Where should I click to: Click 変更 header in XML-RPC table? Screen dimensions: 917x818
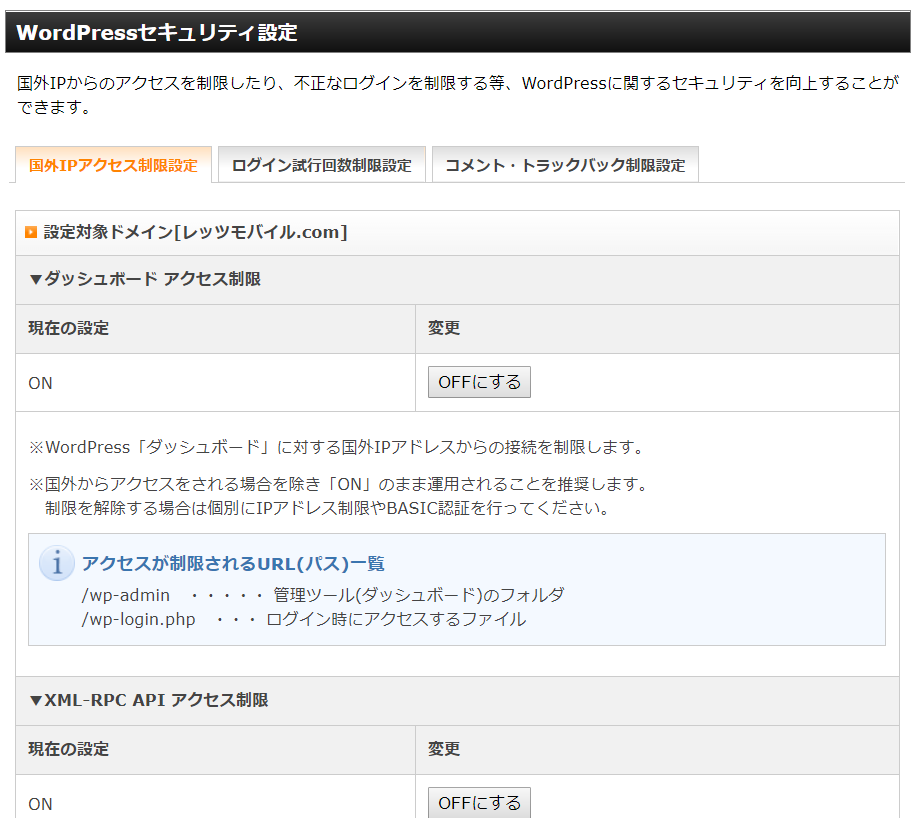tap(444, 749)
